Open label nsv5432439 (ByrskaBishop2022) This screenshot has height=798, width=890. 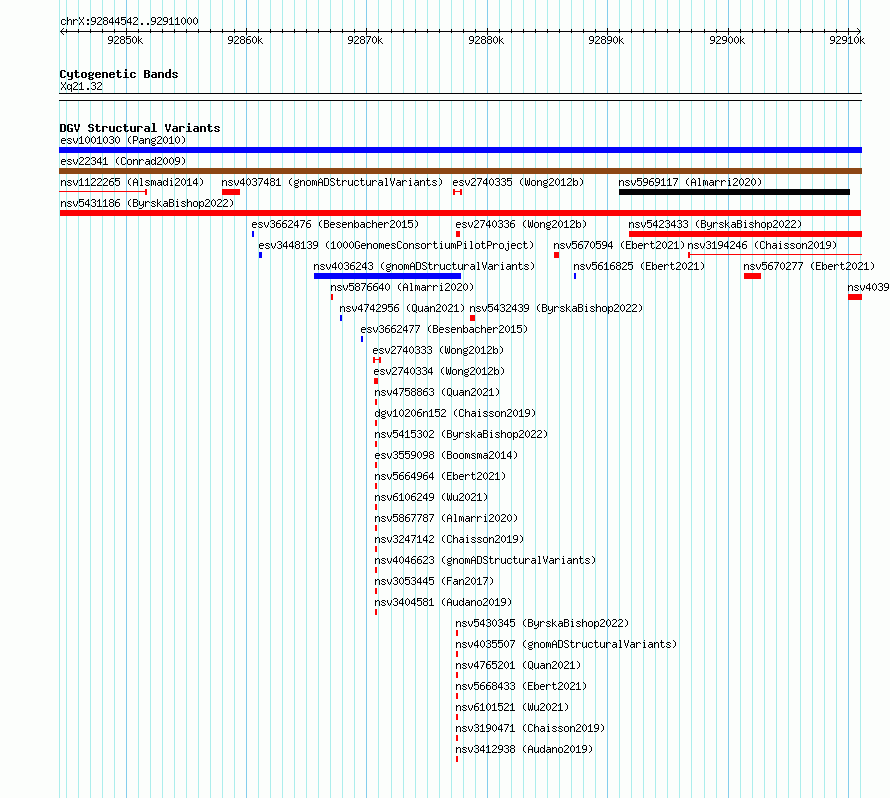556,308
